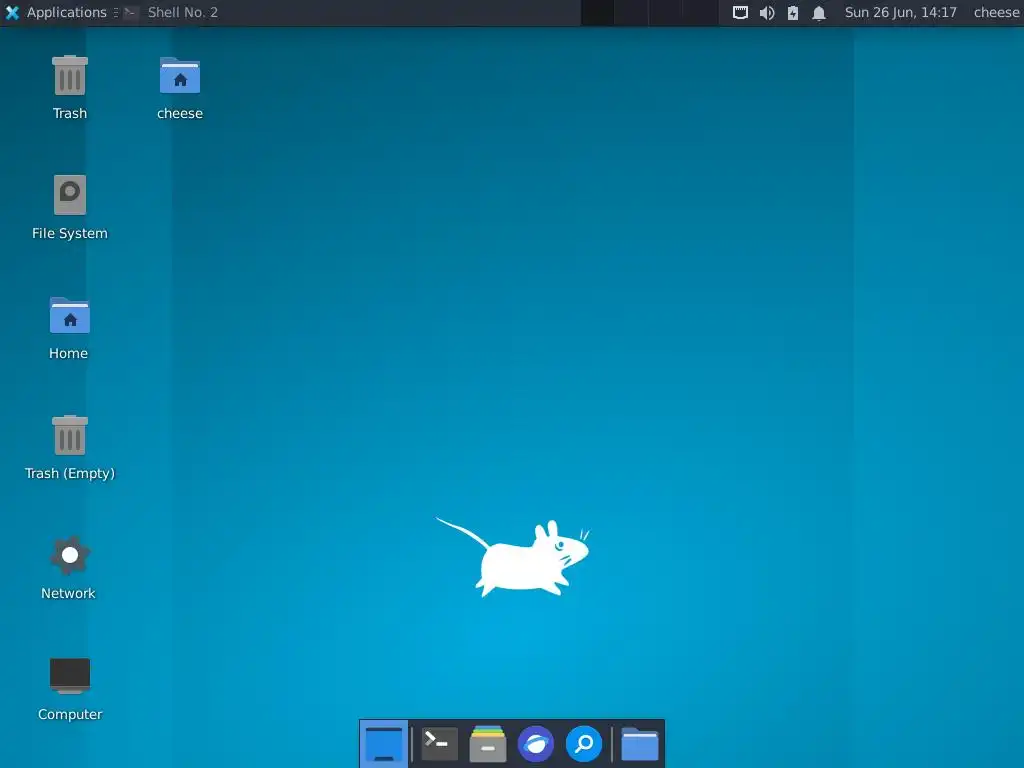Open the battery power manager icon
Screen dimensions: 1024x768
(x=793, y=12)
